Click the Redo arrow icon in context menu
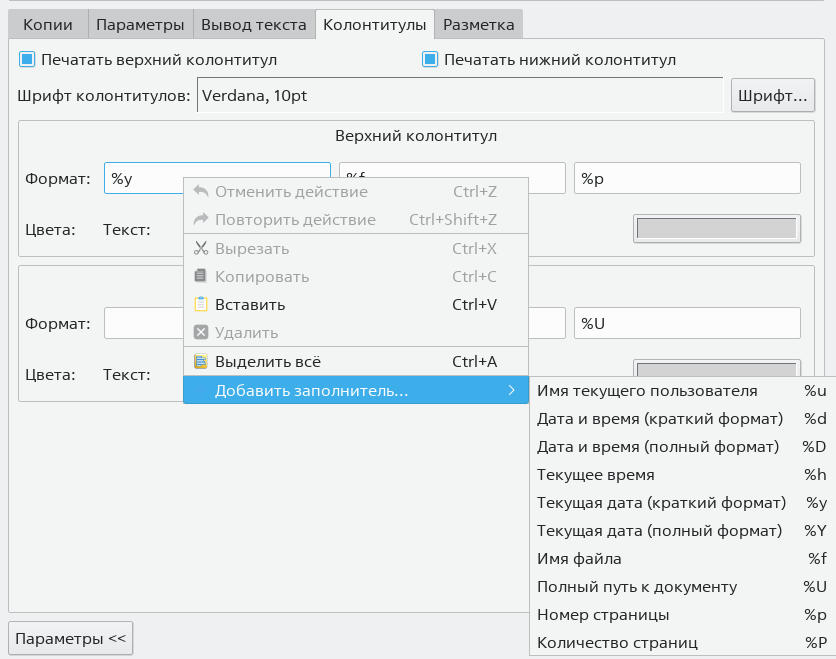The width and height of the screenshot is (836, 659). tap(200, 220)
